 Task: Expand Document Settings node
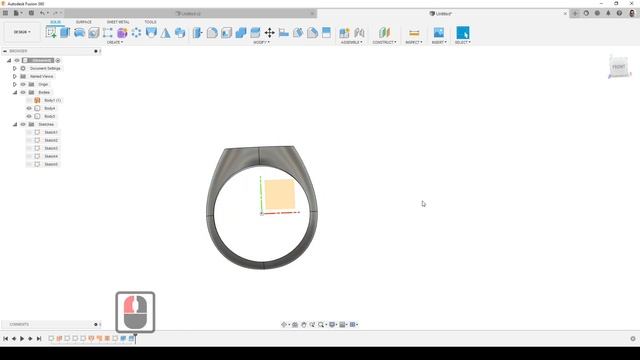pyautogui.click(x=15, y=69)
